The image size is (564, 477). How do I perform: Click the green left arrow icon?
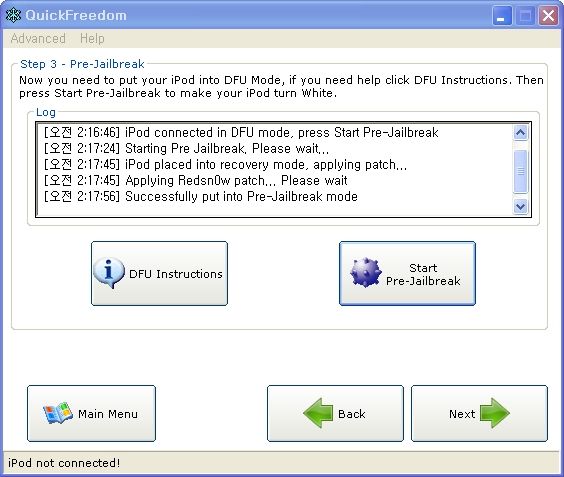(318, 413)
